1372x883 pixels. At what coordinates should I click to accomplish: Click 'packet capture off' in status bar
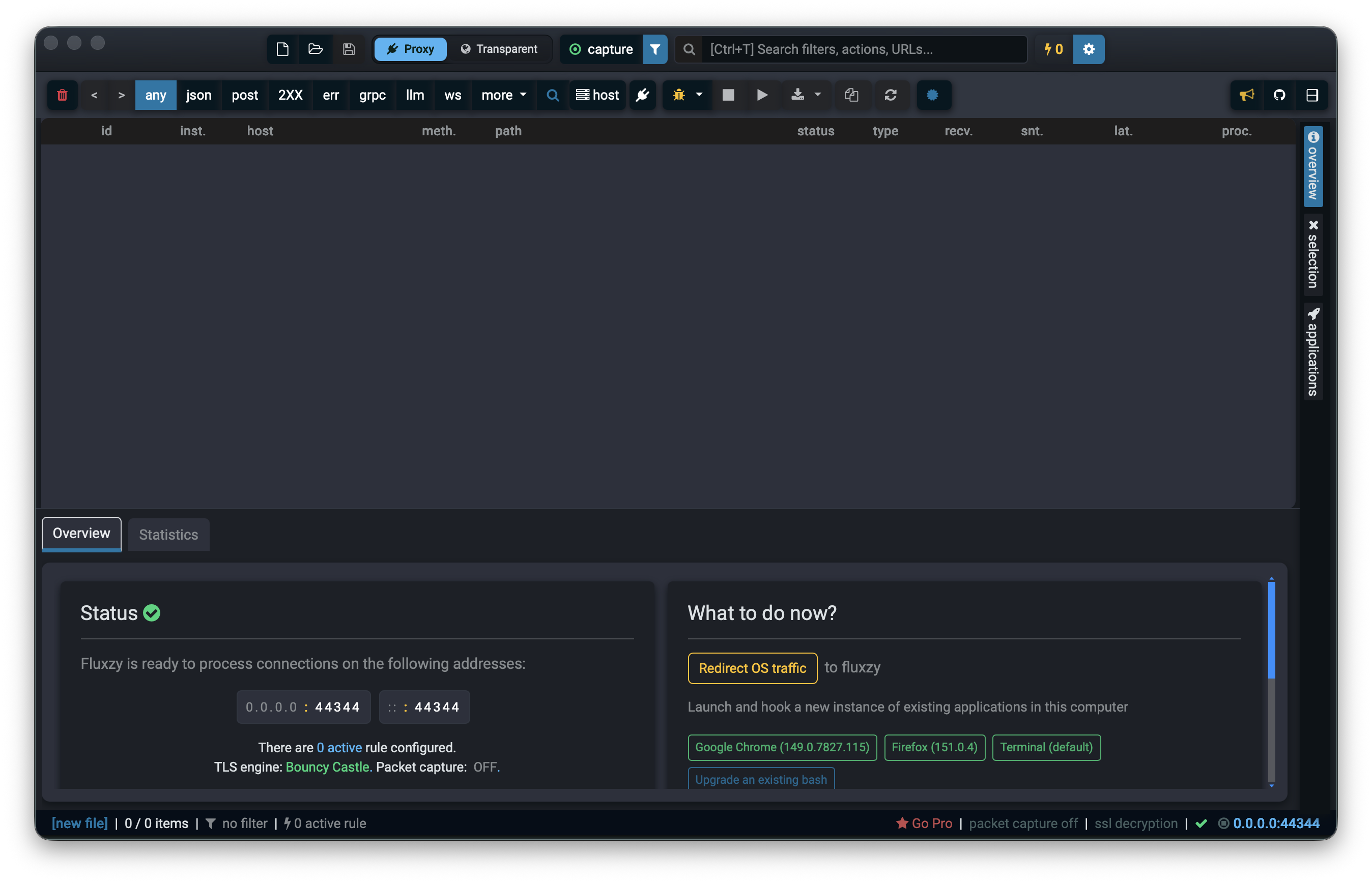pos(1023,824)
